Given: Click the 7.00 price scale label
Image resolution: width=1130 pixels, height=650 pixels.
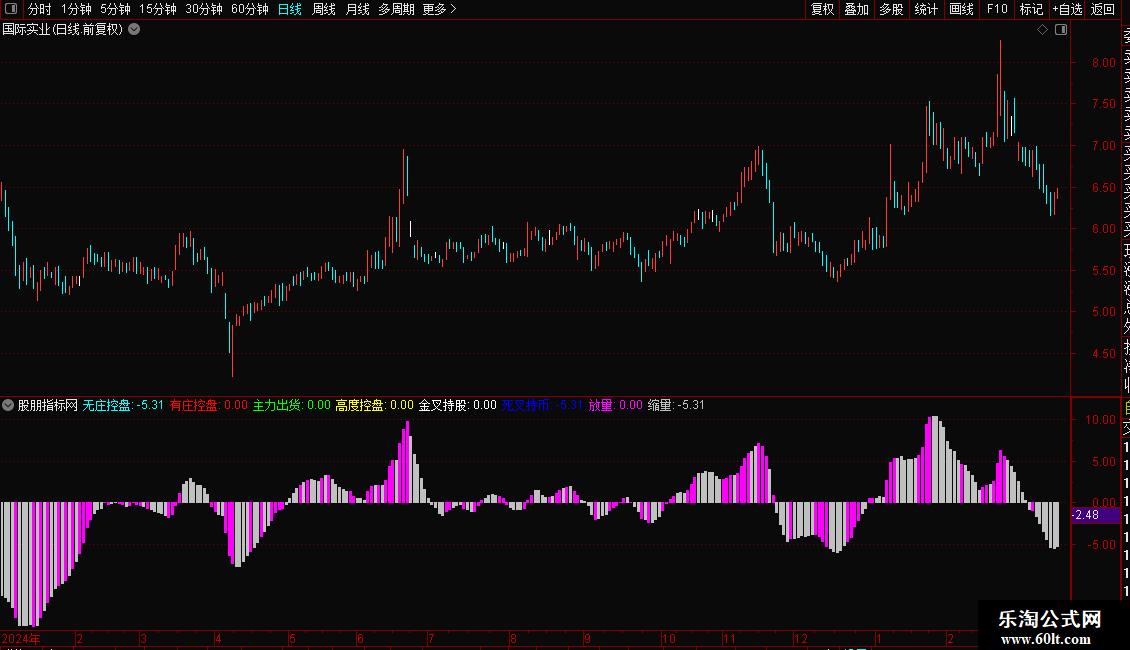Looking at the screenshot, I should [x=1103, y=146].
